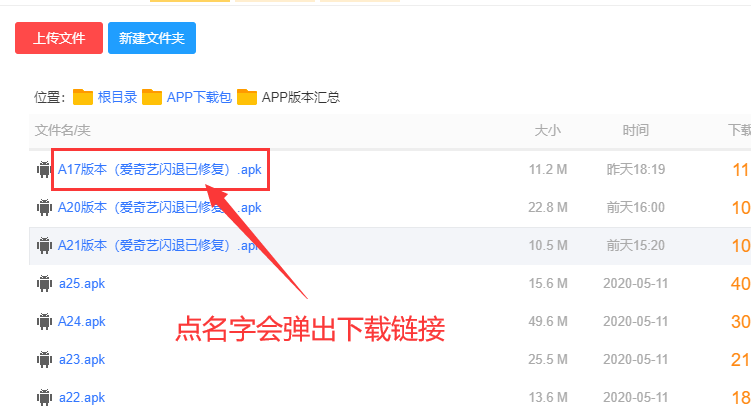751x413 pixels.
Task: Click the Android icon beside a25.apk
Action: 44,283
